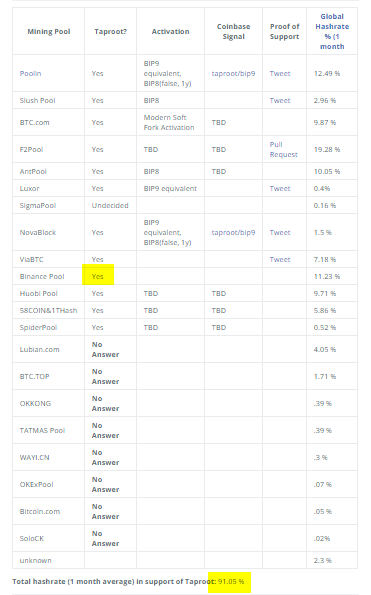
Task: Select the Mining Pool column header
Action: 49,31
